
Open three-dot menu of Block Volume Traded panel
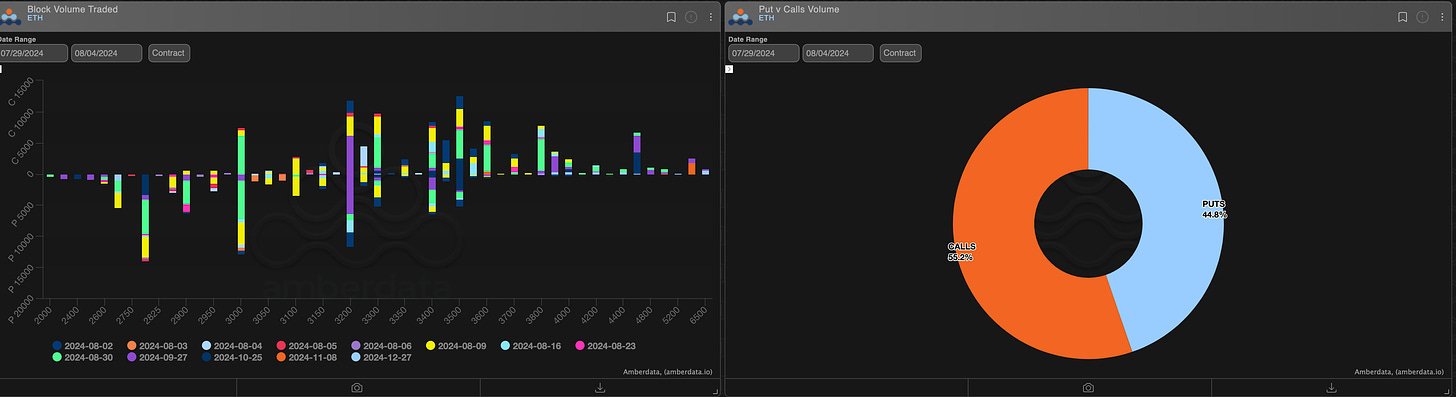click(711, 17)
